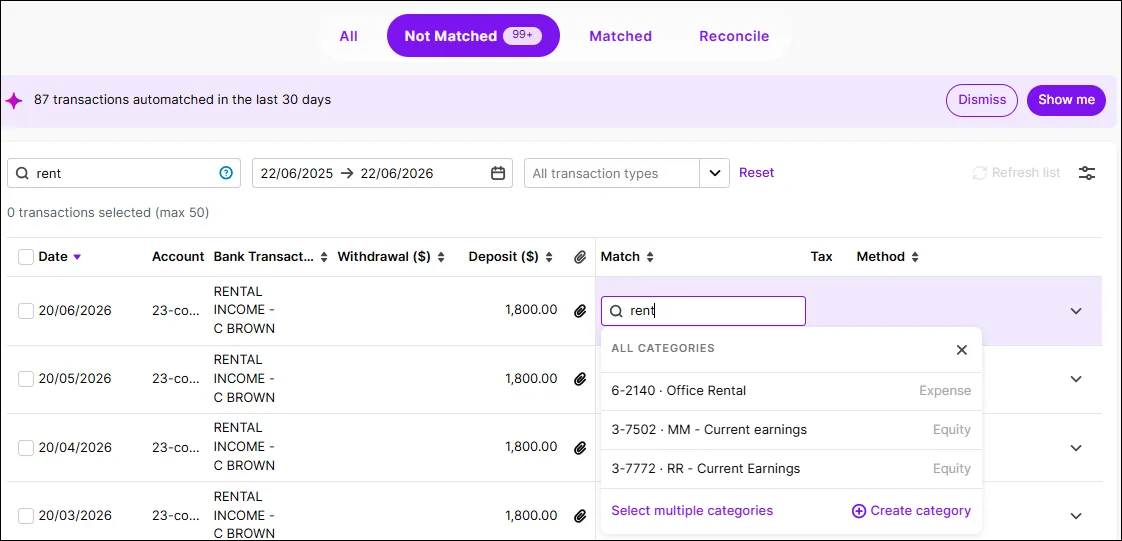The height and width of the screenshot is (541, 1122).
Task: Tick the select-all checkbox in header
Action: click(x=26, y=257)
